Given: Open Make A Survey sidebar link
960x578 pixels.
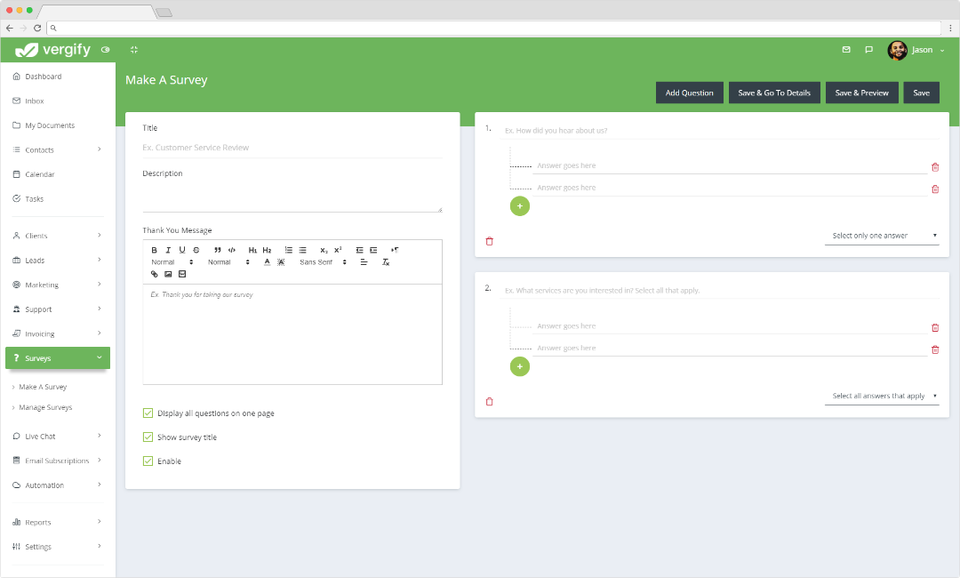Looking at the screenshot, I should click(x=43, y=387).
